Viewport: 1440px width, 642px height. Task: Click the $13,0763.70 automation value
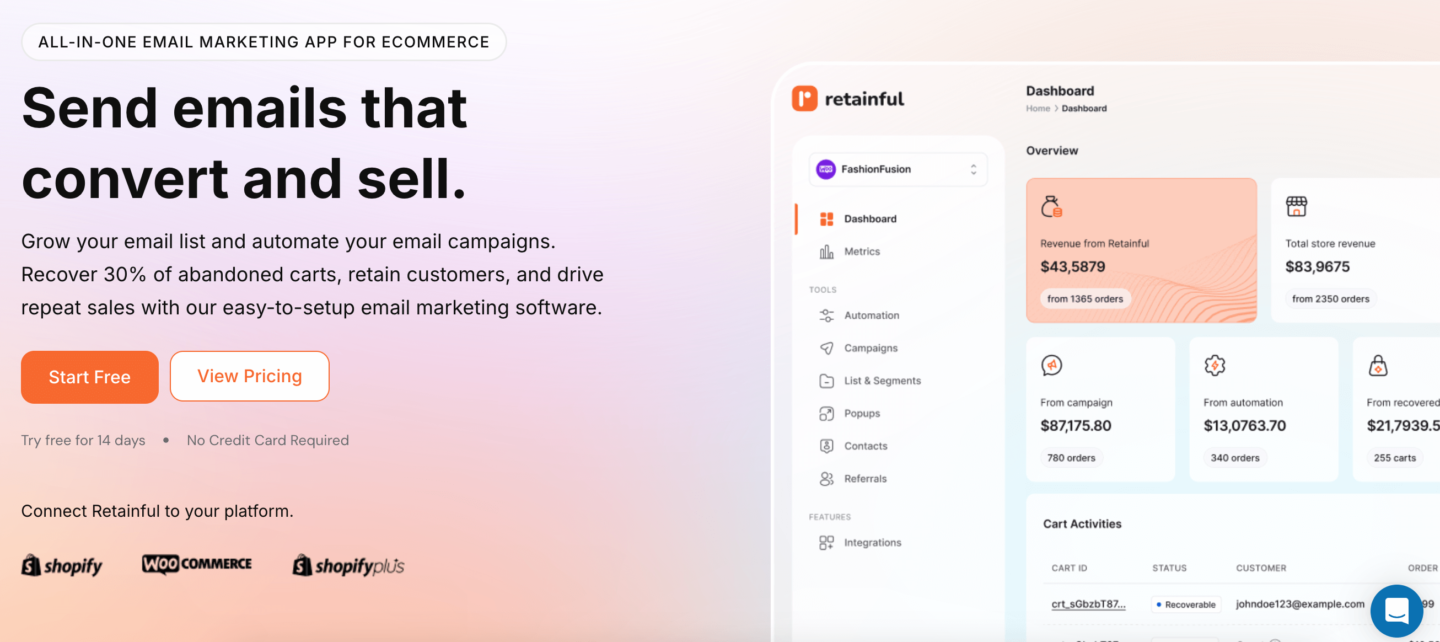coord(1245,426)
